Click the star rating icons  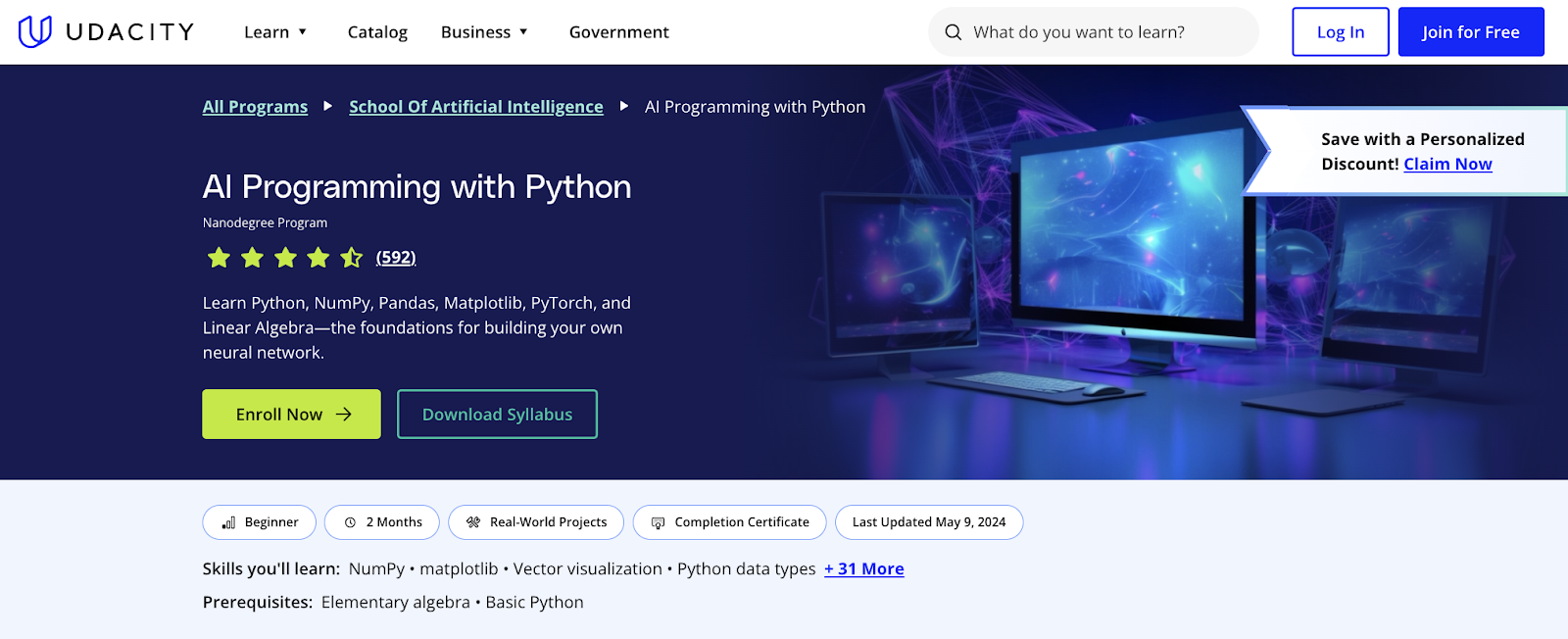284,258
